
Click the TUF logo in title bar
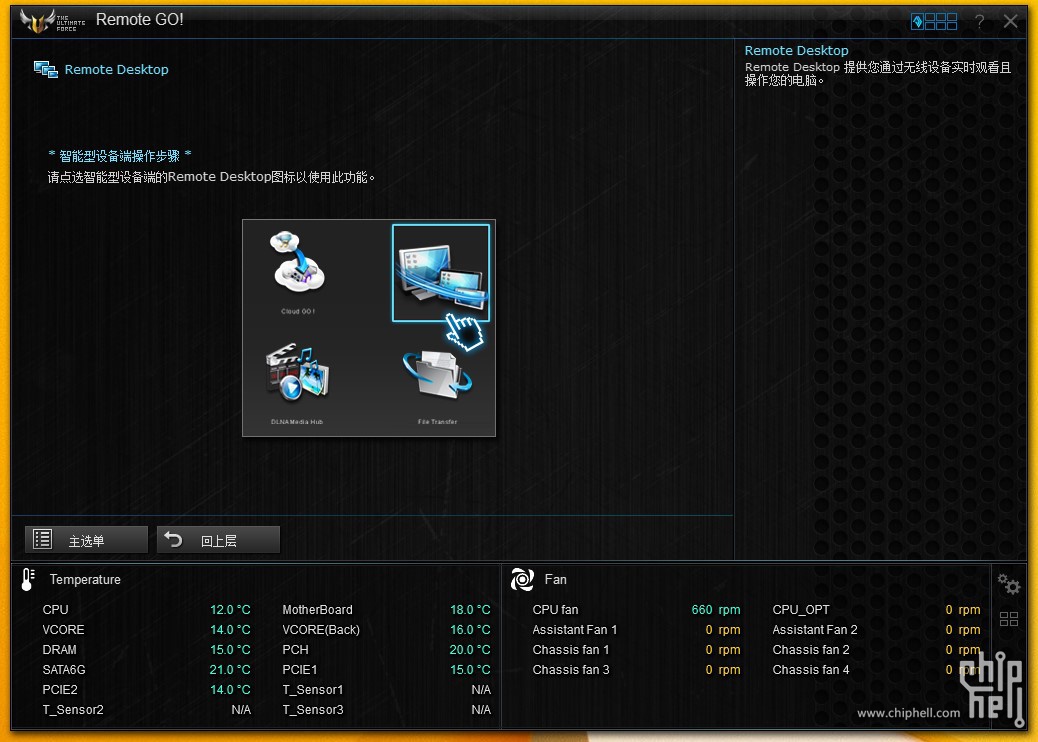point(52,21)
